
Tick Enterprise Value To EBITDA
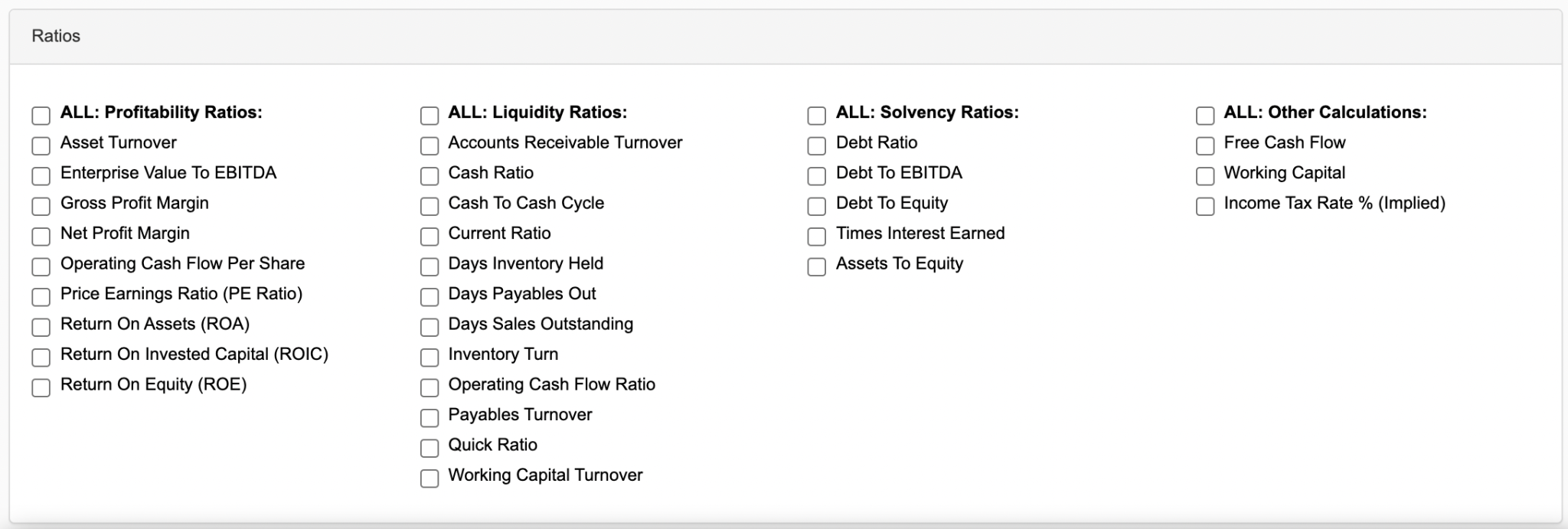click(x=41, y=176)
